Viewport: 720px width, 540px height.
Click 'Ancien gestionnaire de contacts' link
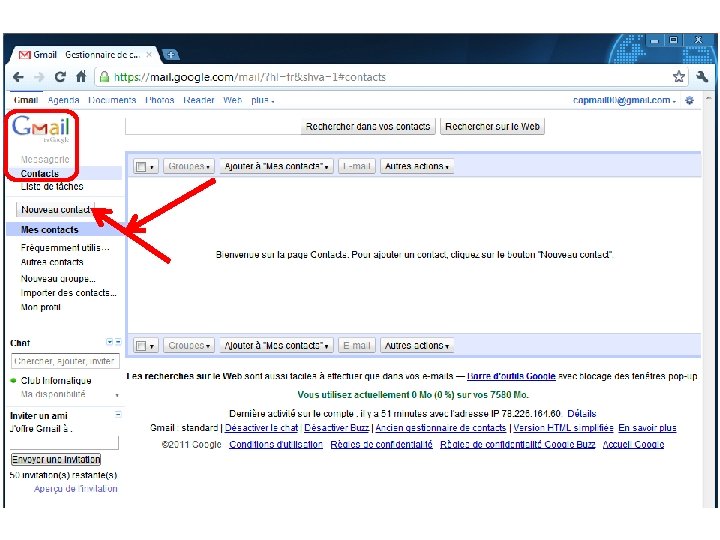pyautogui.click(x=441, y=428)
